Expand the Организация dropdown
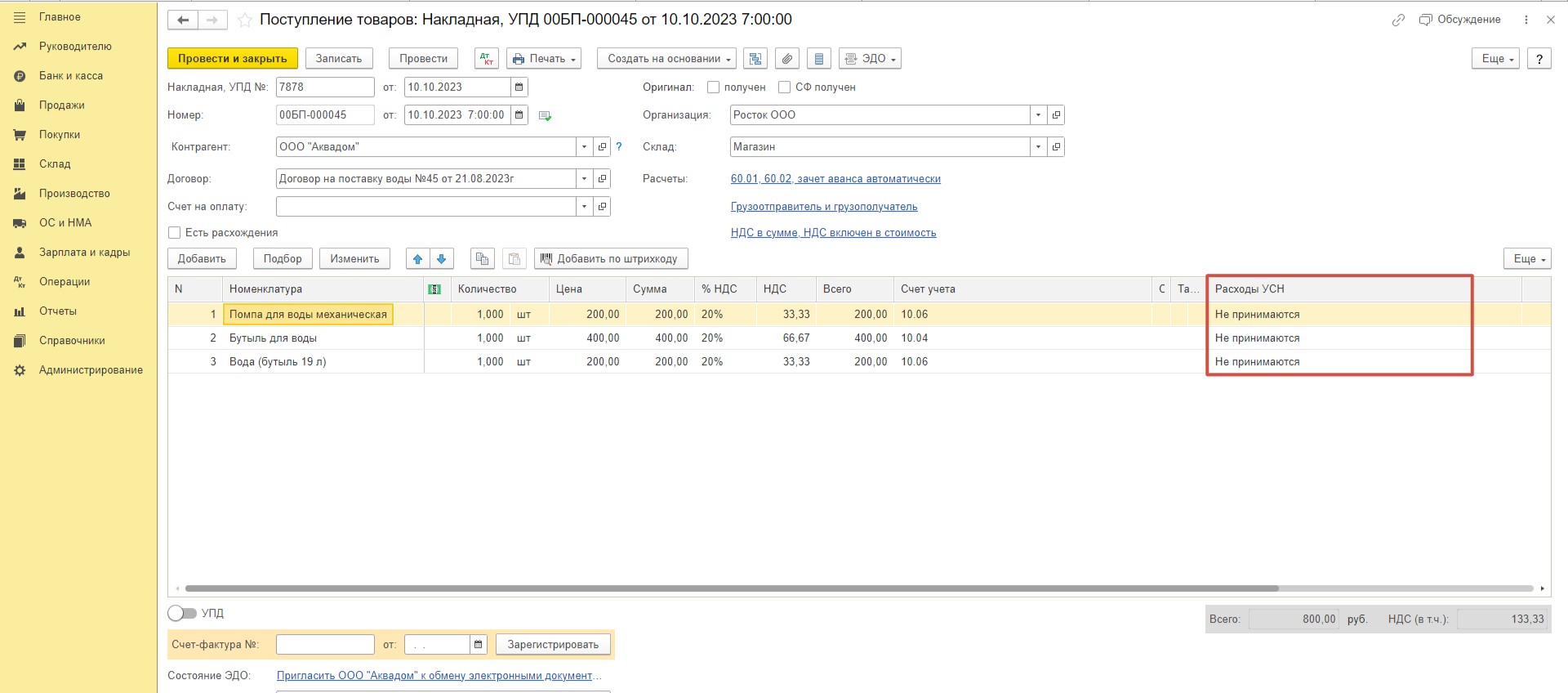This screenshot has height=693, width=1568. coord(1038,115)
